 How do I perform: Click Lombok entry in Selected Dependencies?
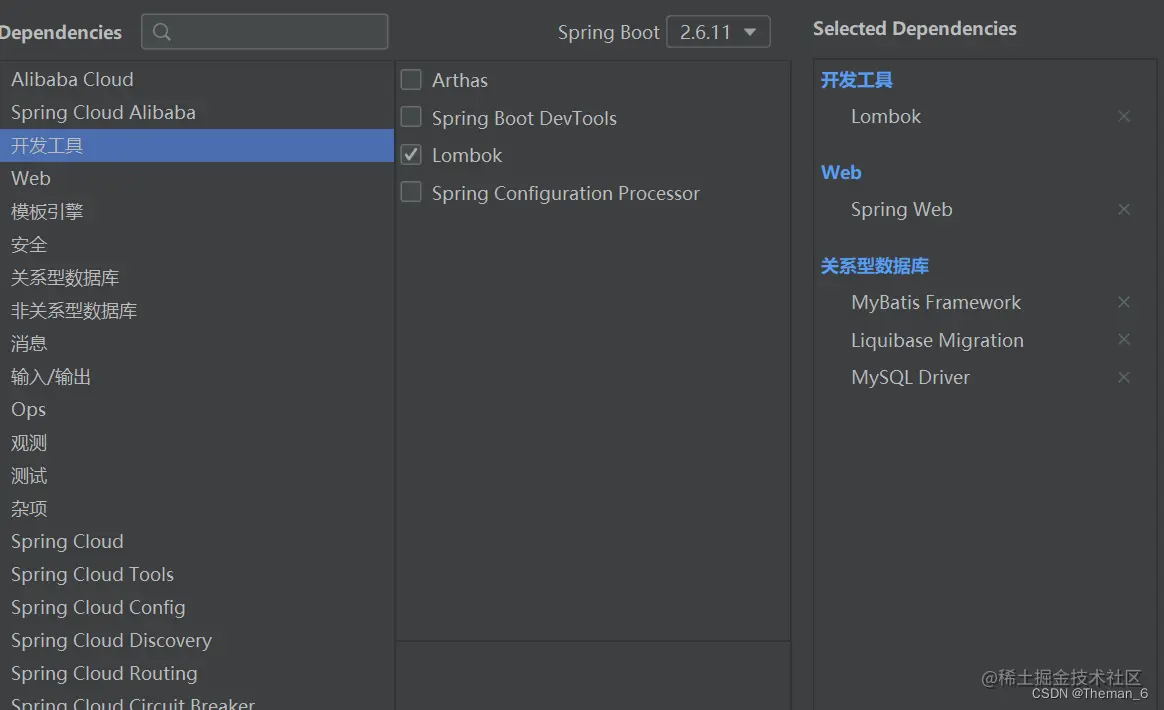coord(886,117)
